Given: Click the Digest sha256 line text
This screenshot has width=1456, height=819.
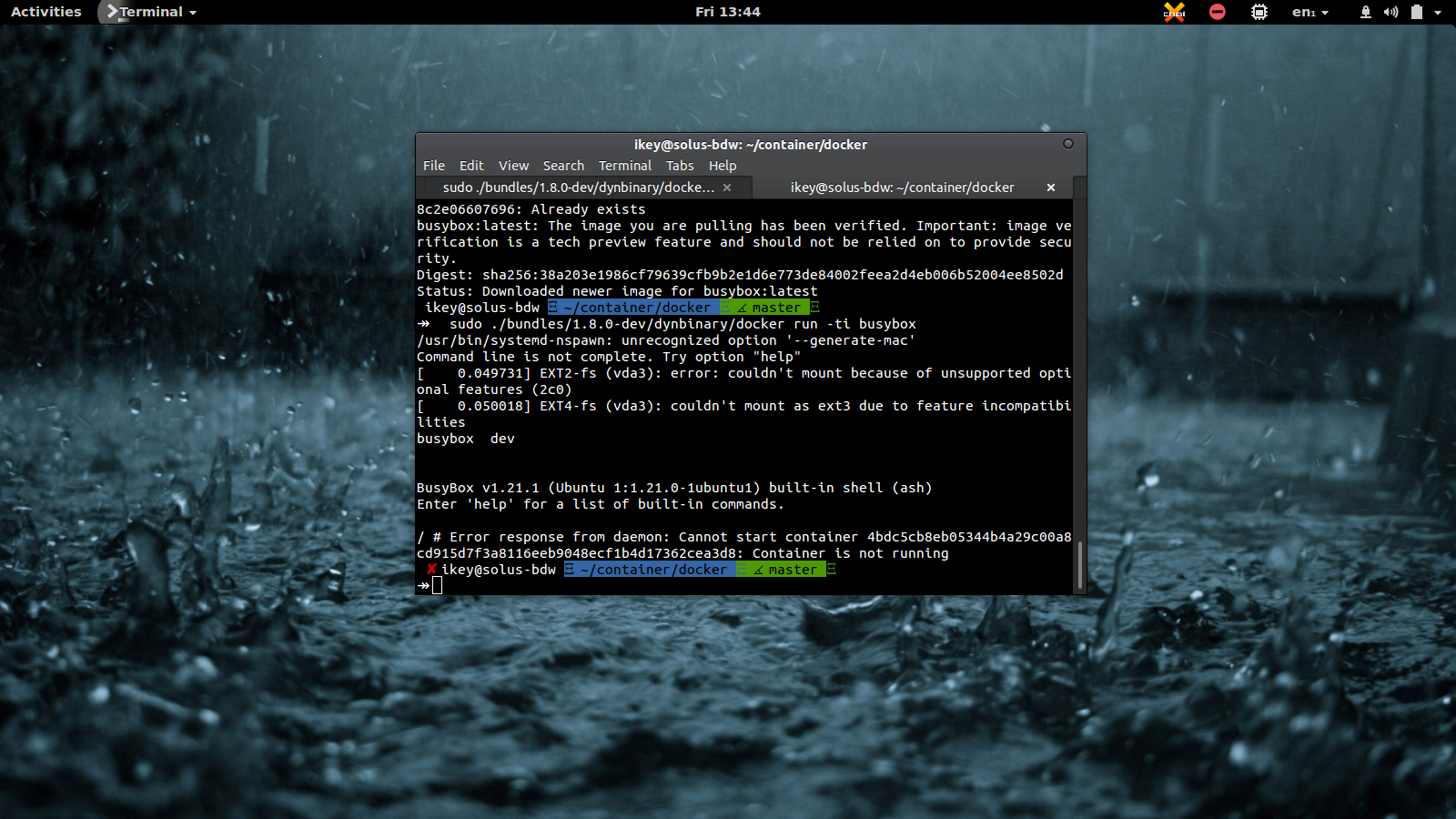Looking at the screenshot, I should [740, 275].
